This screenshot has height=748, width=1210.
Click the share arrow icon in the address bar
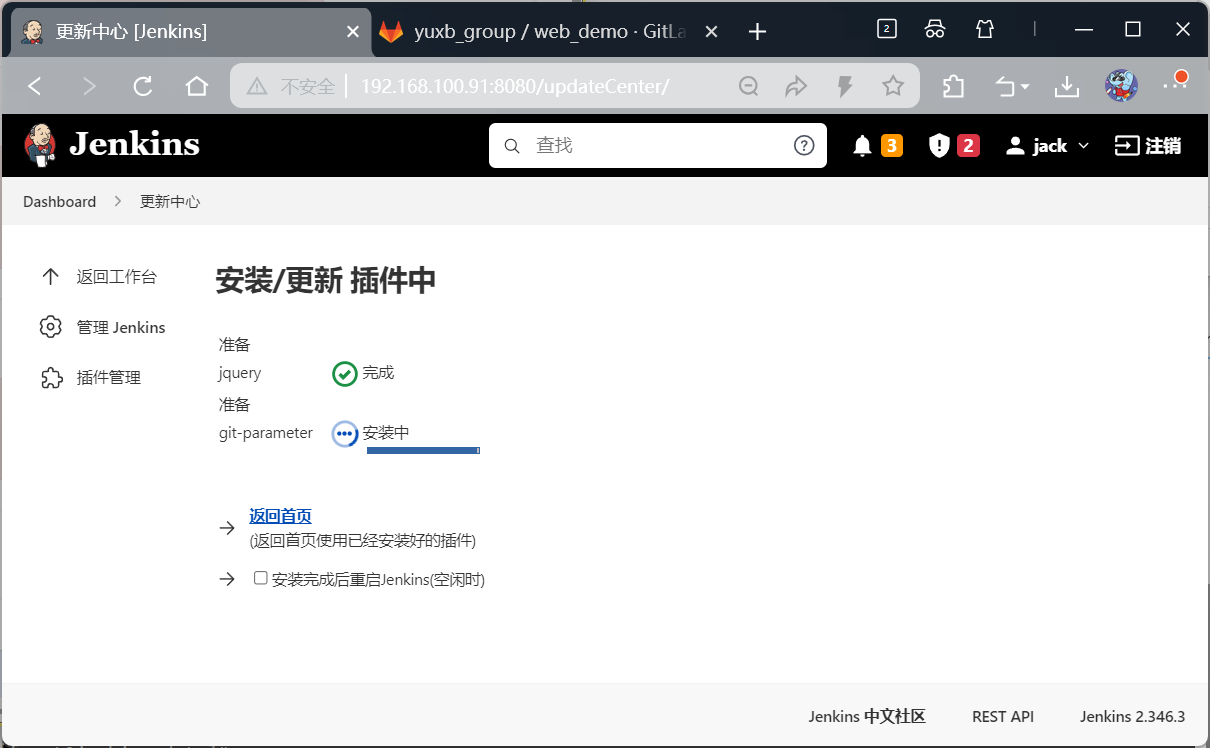pyautogui.click(x=796, y=87)
